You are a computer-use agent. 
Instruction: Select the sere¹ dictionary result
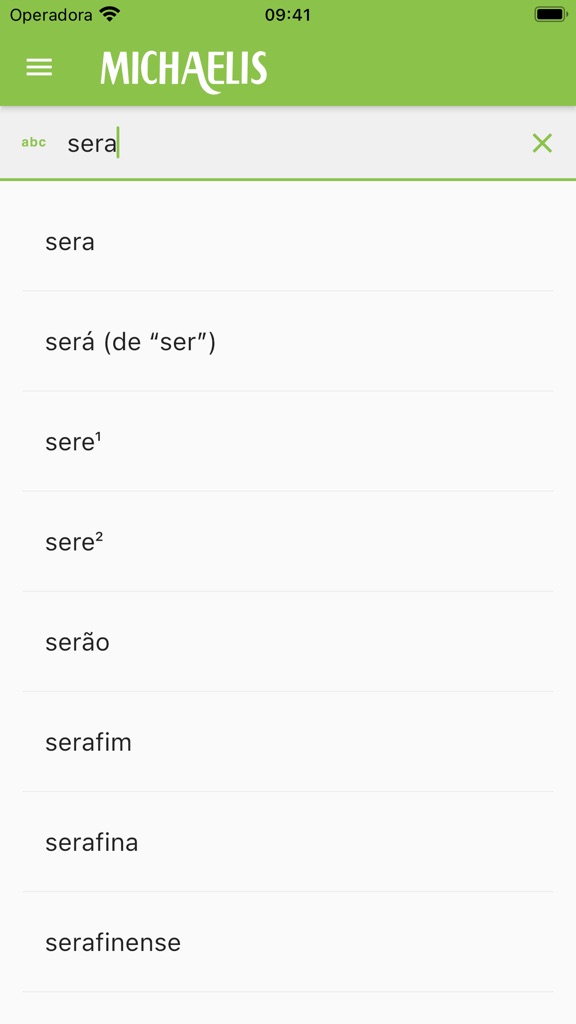coord(75,441)
